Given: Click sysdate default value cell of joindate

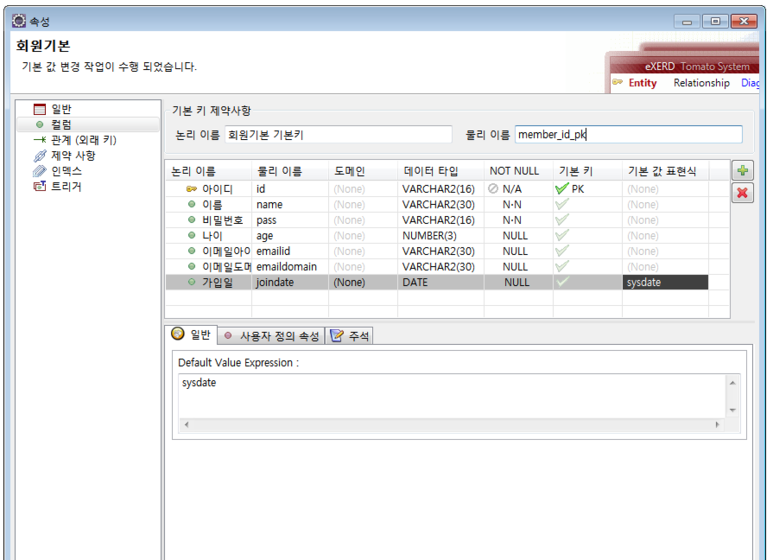Looking at the screenshot, I should click(x=666, y=282).
